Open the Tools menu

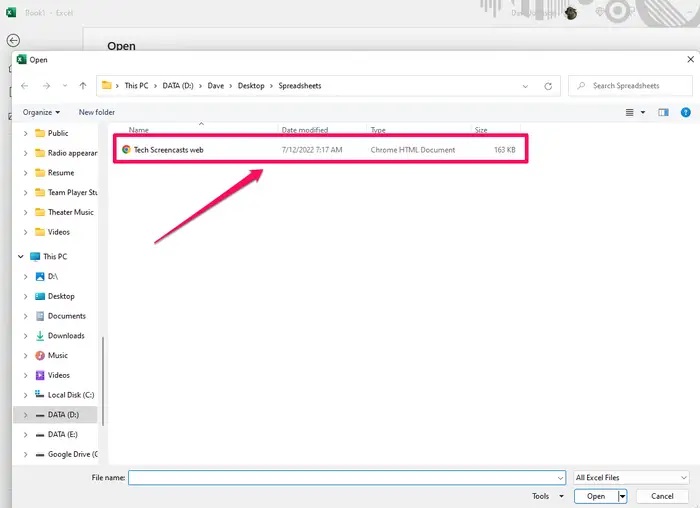tap(547, 496)
